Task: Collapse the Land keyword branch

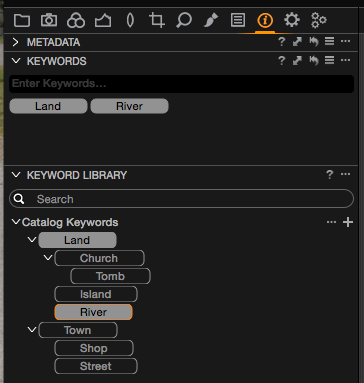Action: click(32, 239)
